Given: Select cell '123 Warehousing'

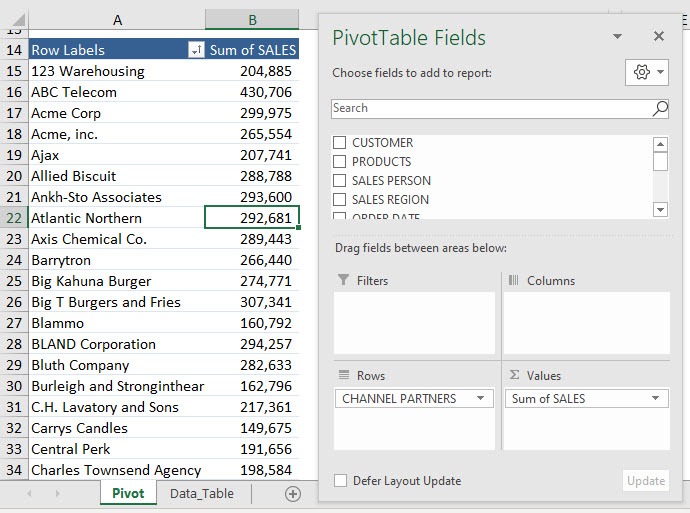Looking at the screenshot, I should (117, 71).
